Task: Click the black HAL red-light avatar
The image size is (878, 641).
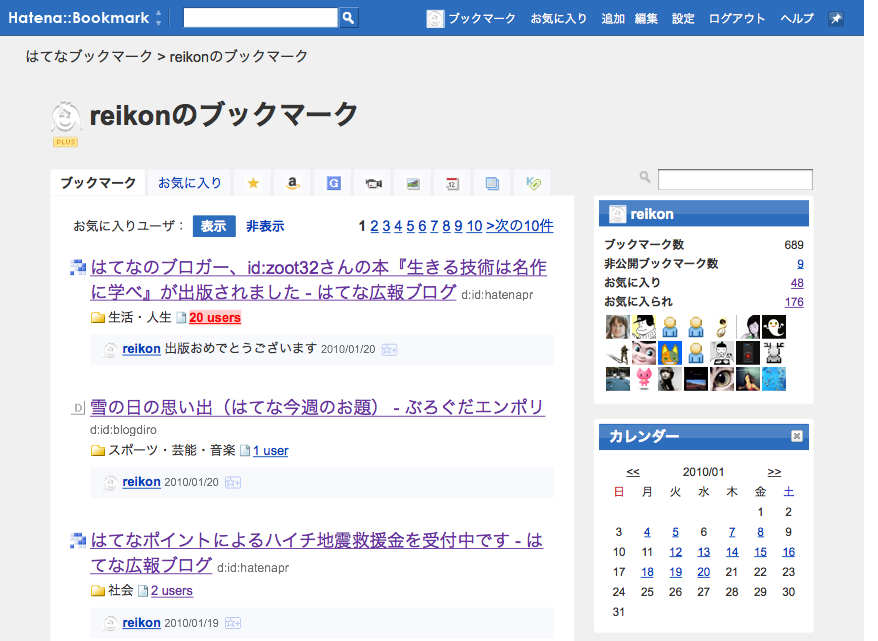Action: pos(748,353)
